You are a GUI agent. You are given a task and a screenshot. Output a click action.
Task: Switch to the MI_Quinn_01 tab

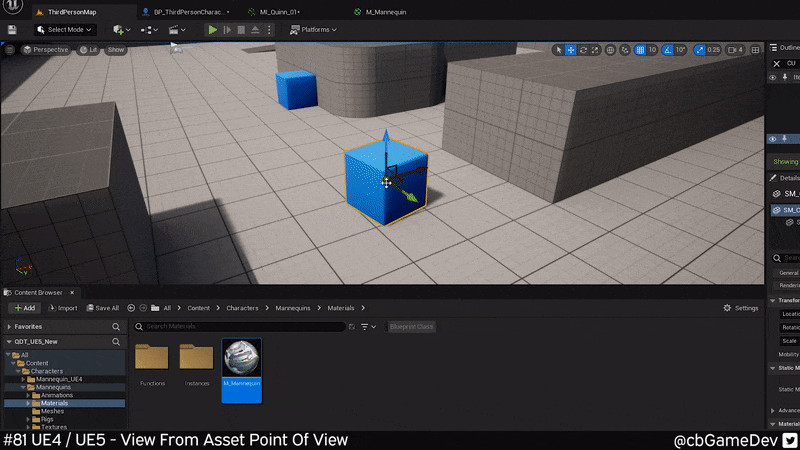pos(280,12)
